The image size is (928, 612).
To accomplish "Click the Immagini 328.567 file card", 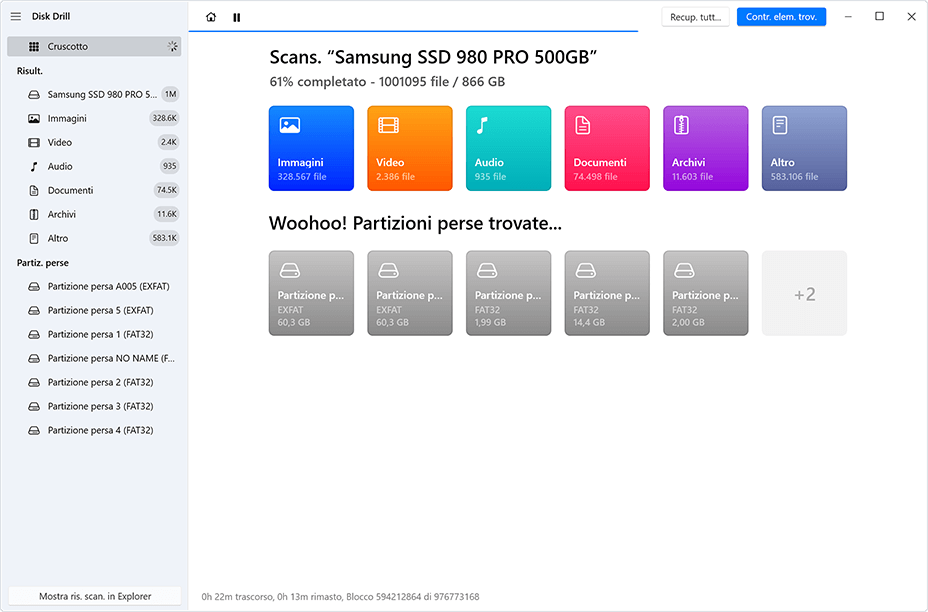I will [x=311, y=148].
